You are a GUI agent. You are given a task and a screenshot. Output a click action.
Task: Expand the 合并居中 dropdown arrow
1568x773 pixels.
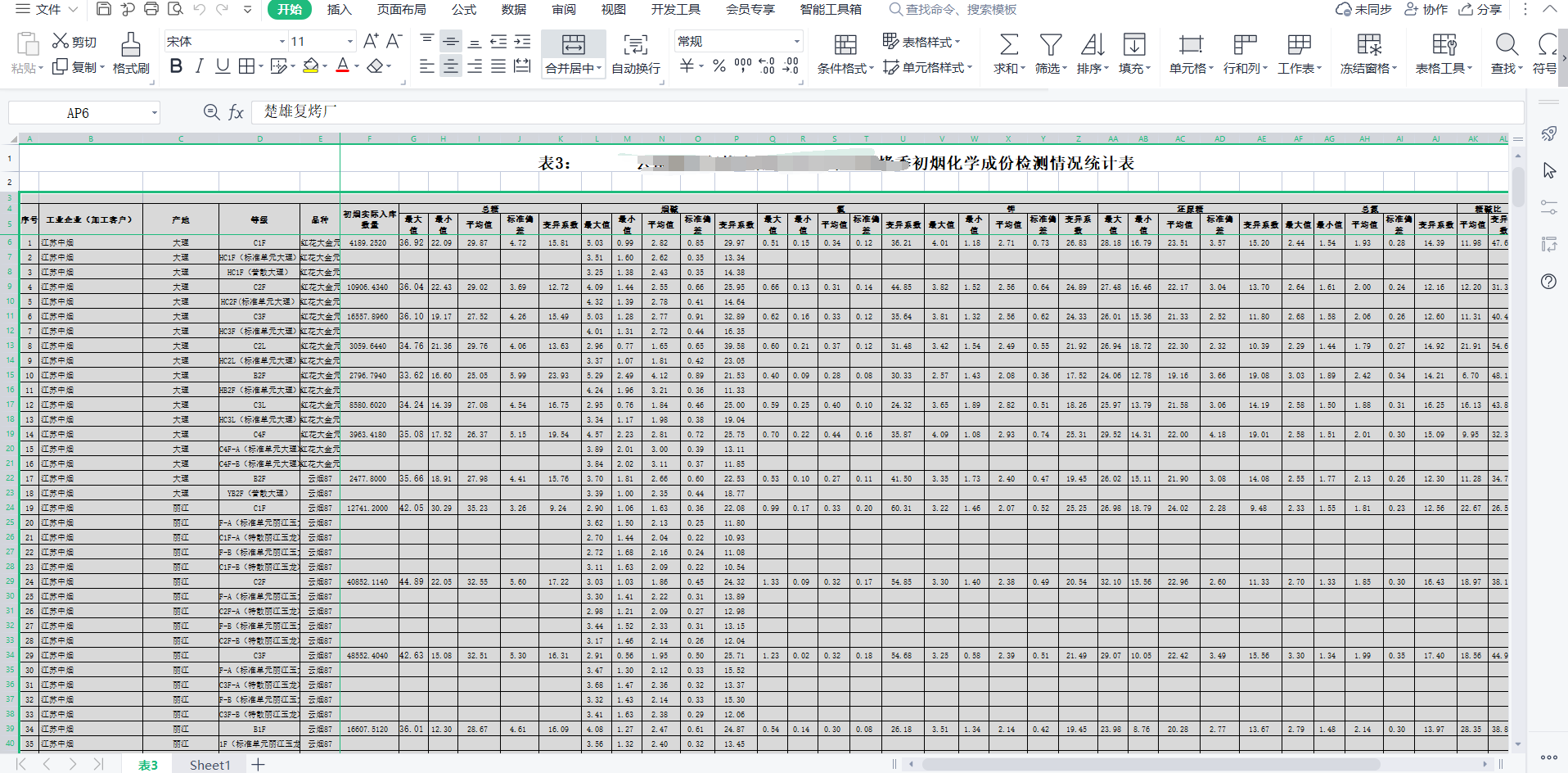point(599,68)
